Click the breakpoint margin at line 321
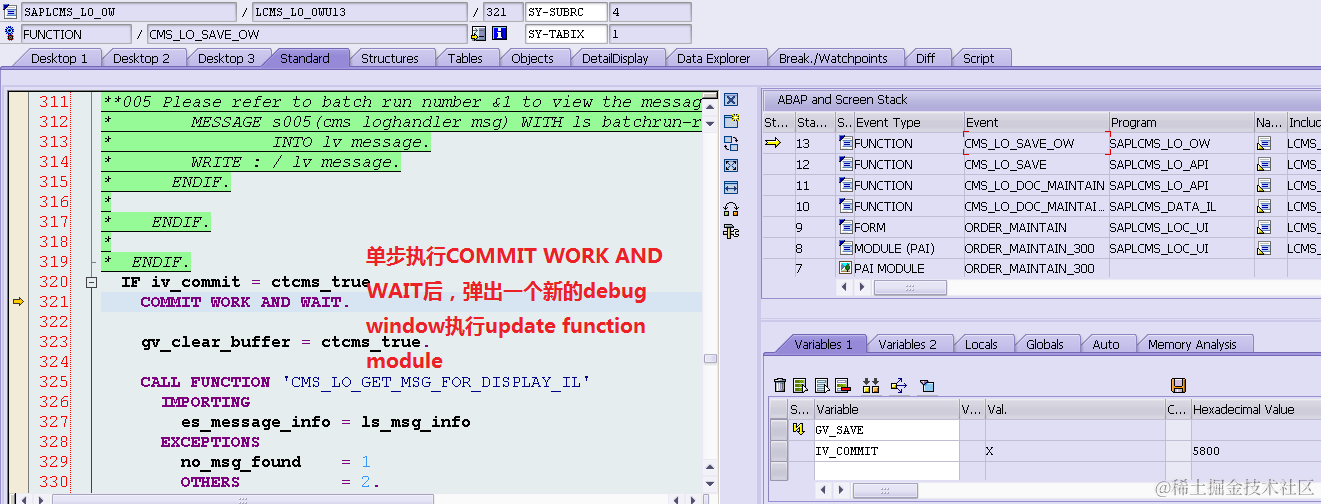1321x504 pixels. pyautogui.click(x=18, y=302)
